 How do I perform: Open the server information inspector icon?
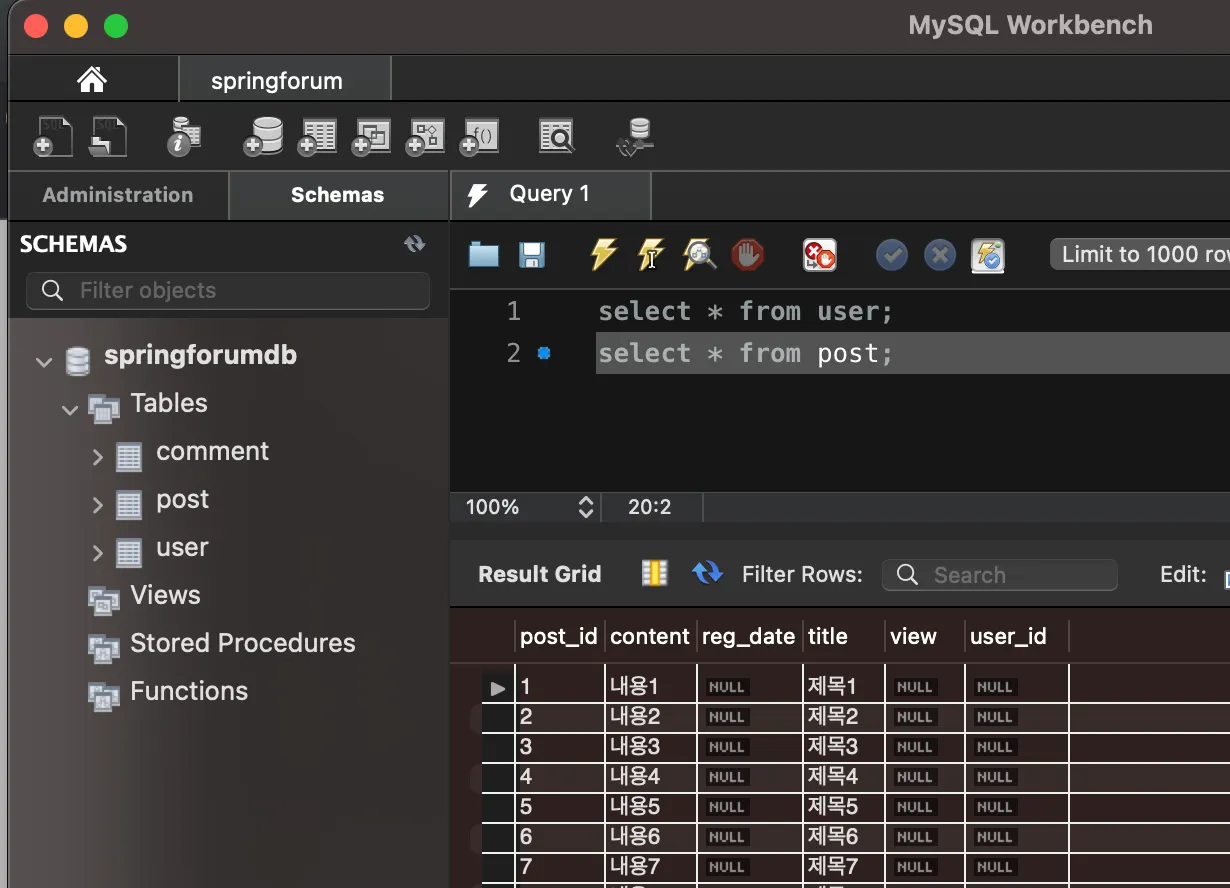point(184,136)
